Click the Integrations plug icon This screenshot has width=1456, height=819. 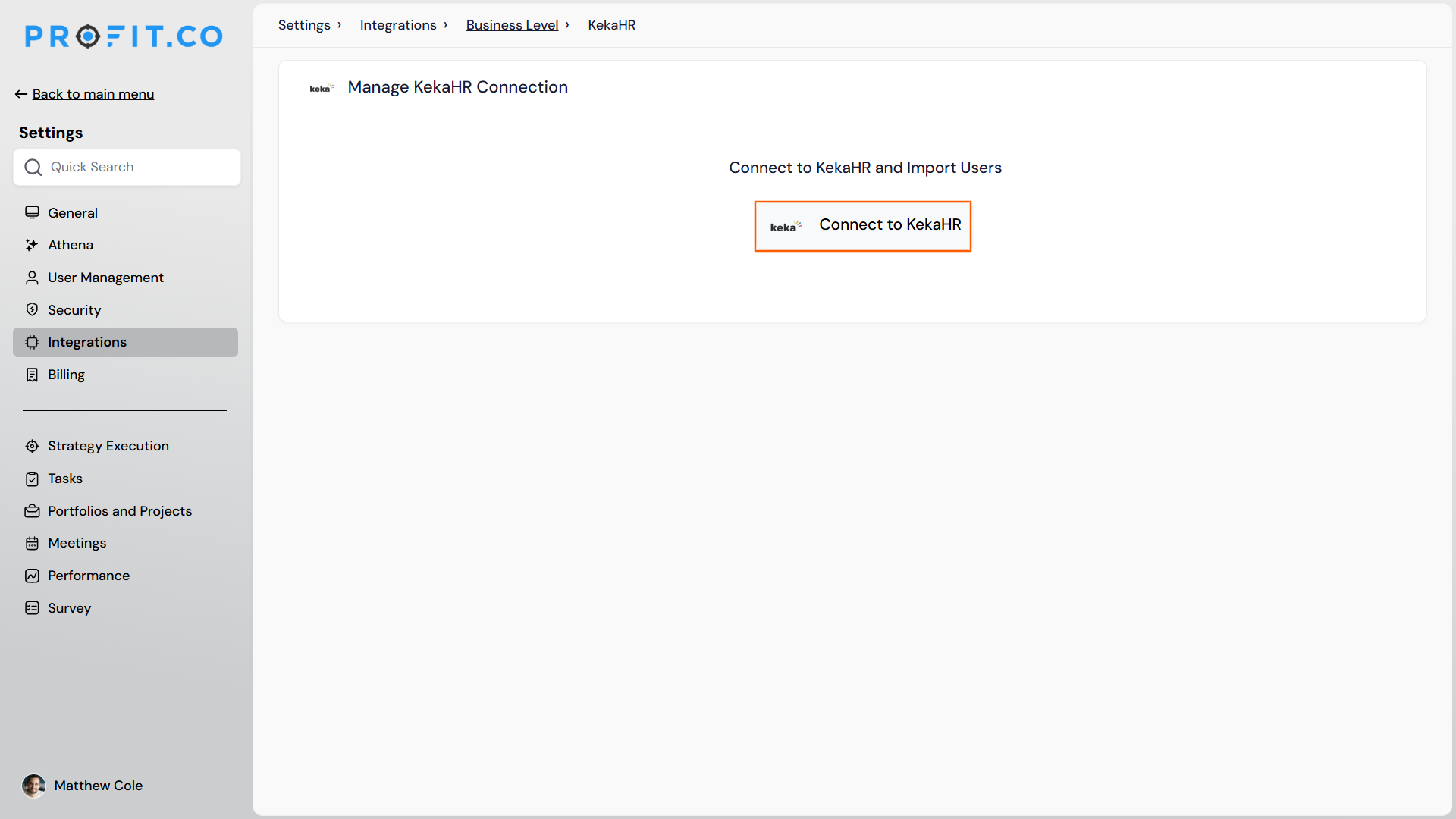click(32, 342)
